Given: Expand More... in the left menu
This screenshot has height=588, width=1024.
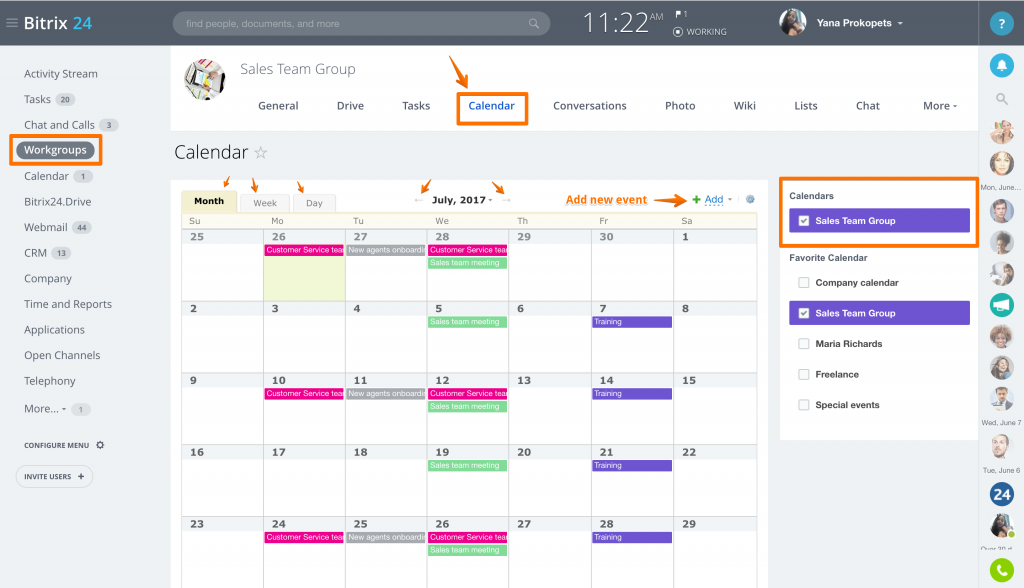Looking at the screenshot, I should coord(45,409).
